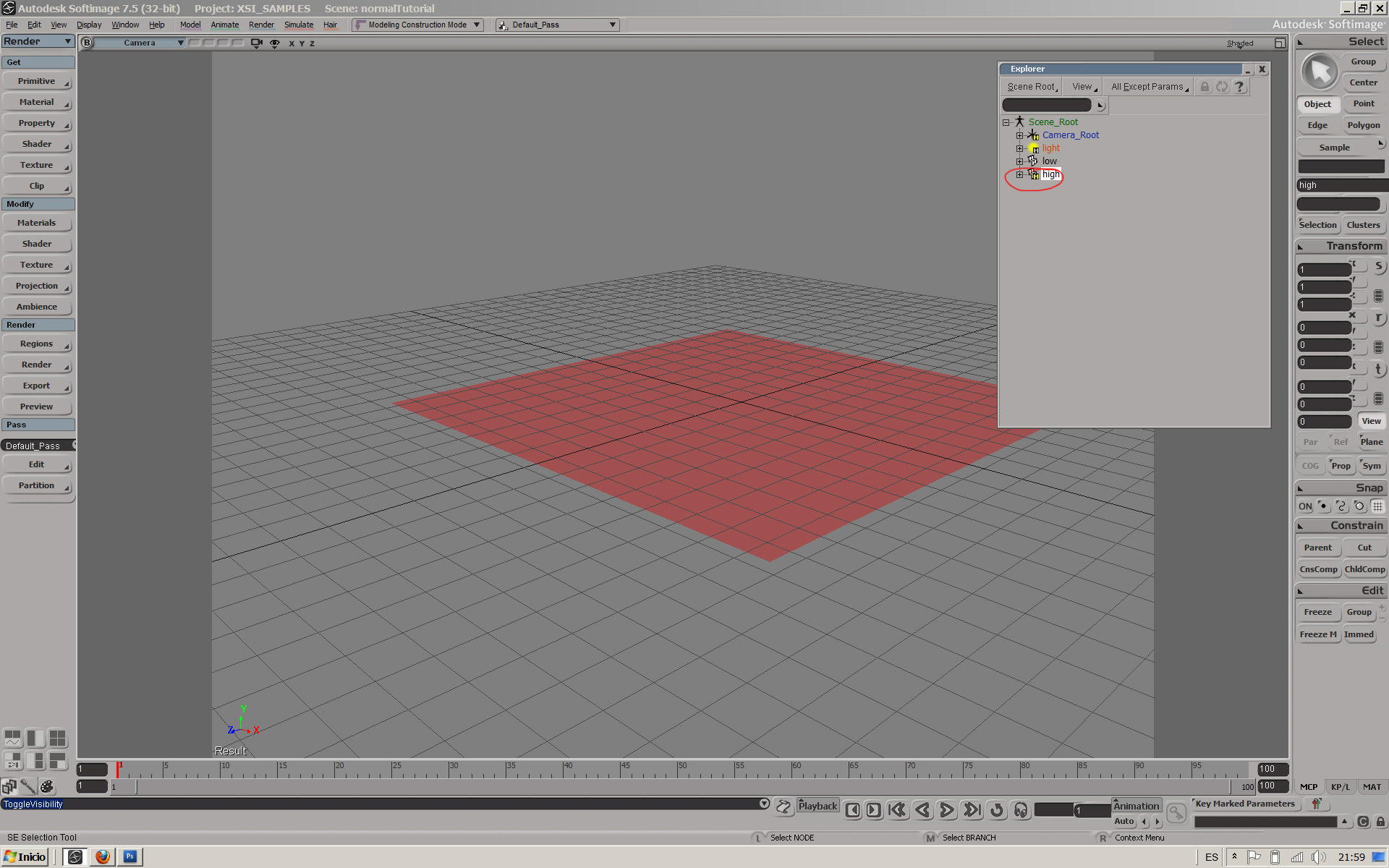Open Photoshop from the taskbar
This screenshot has height=868, width=1389.
tap(130, 857)
